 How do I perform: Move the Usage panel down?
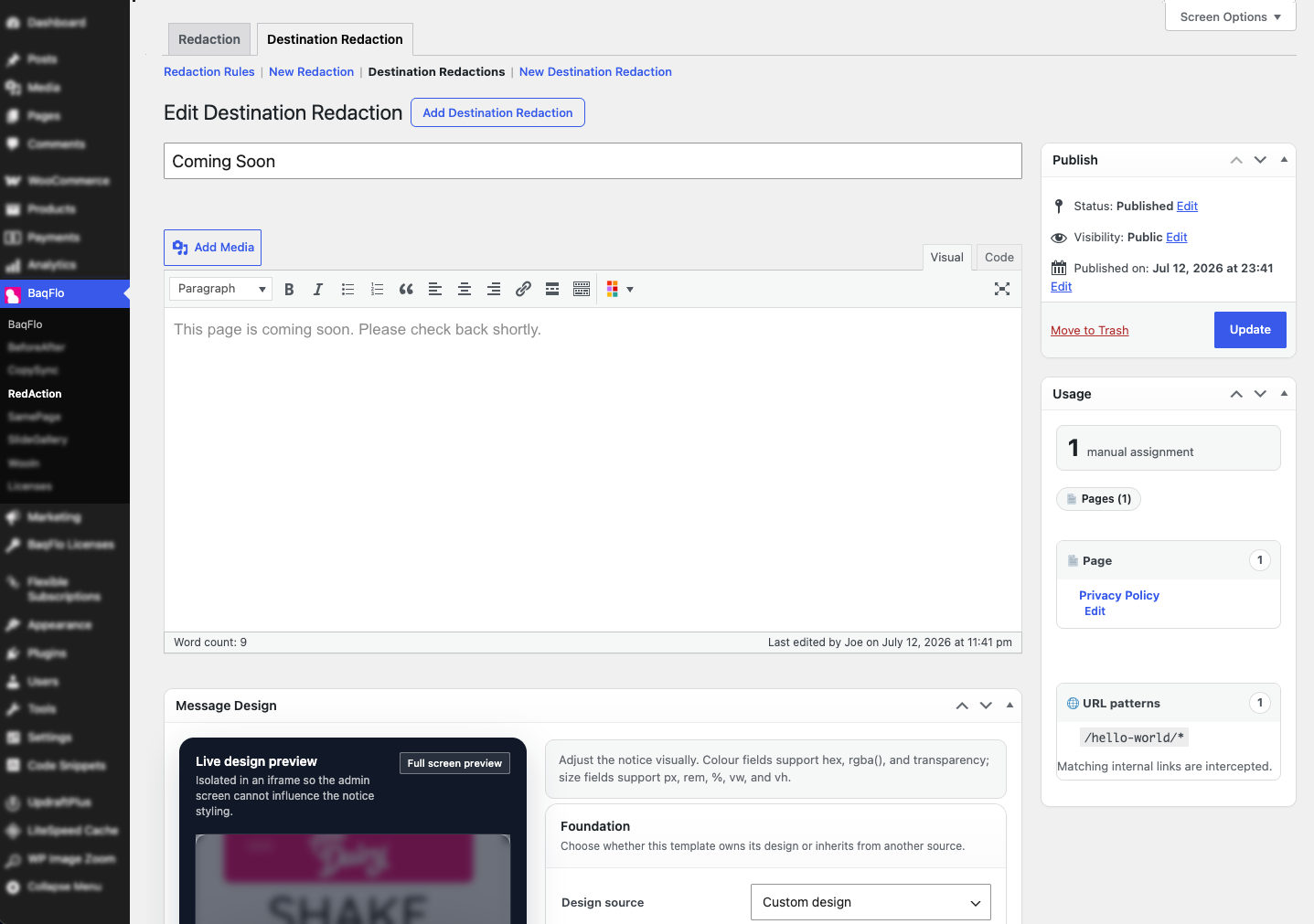[1260, 394]
